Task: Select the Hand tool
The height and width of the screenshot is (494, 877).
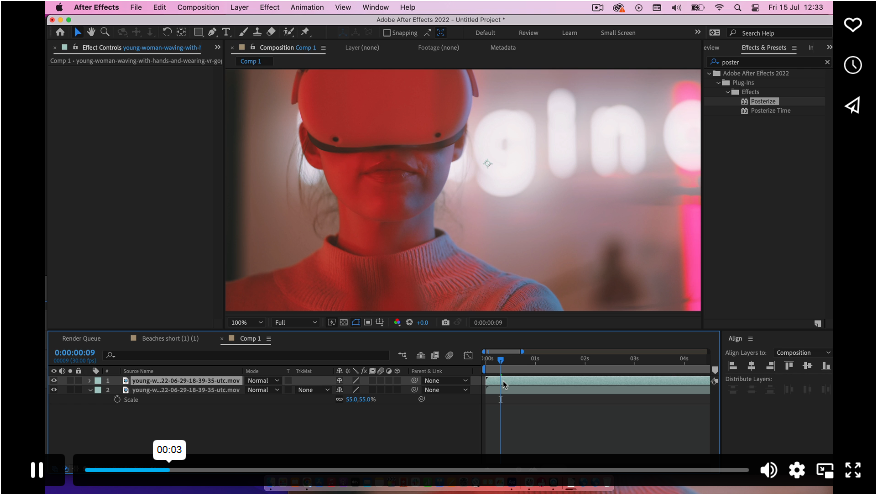Action: pos(91,32)
